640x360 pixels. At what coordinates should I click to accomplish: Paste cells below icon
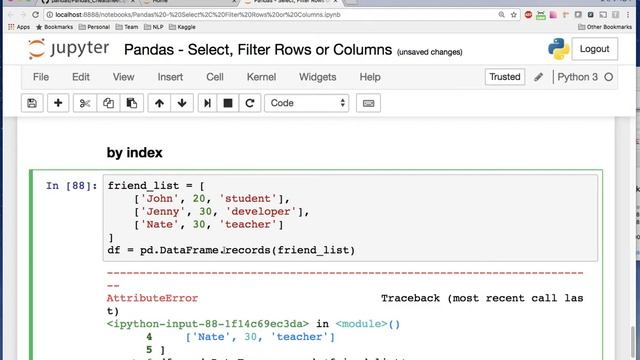pos(131,103)
